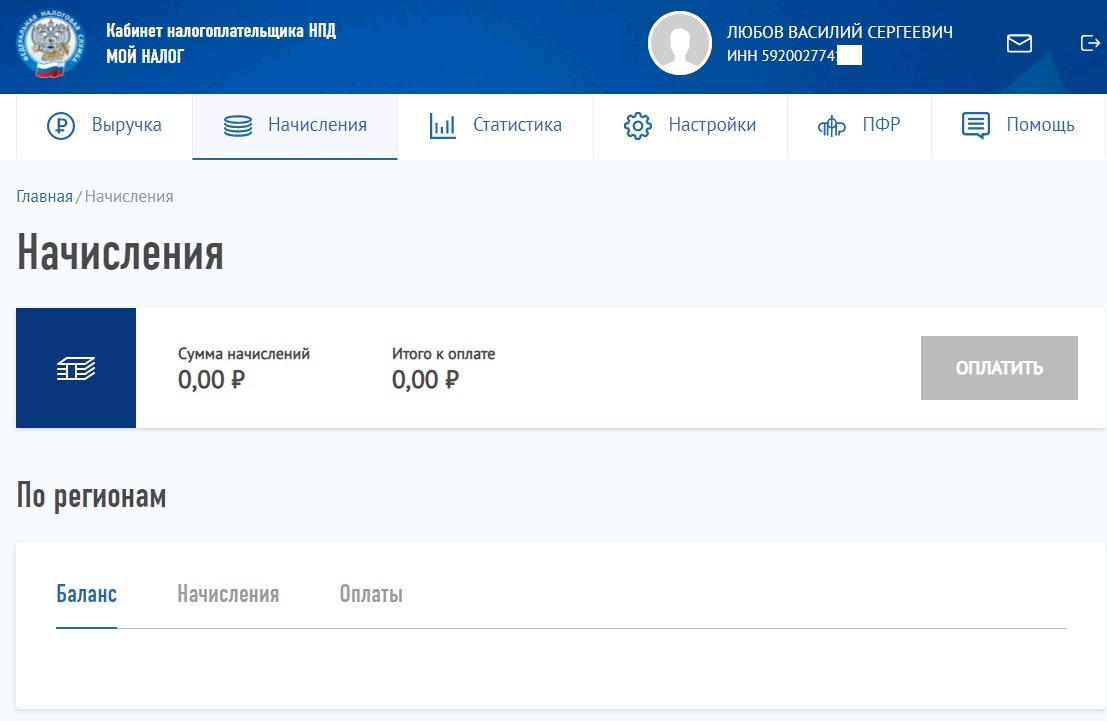Open Настройки via the gear icon
This screenshot has width=1107, height=721.
(x=637, y=126)
